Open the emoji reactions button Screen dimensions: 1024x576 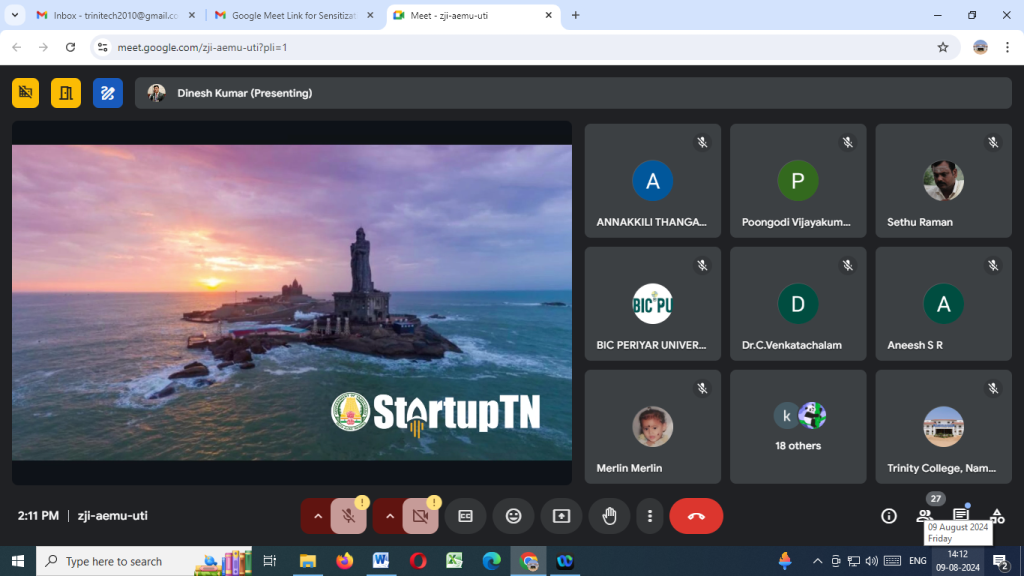click(x=513, y=516)
